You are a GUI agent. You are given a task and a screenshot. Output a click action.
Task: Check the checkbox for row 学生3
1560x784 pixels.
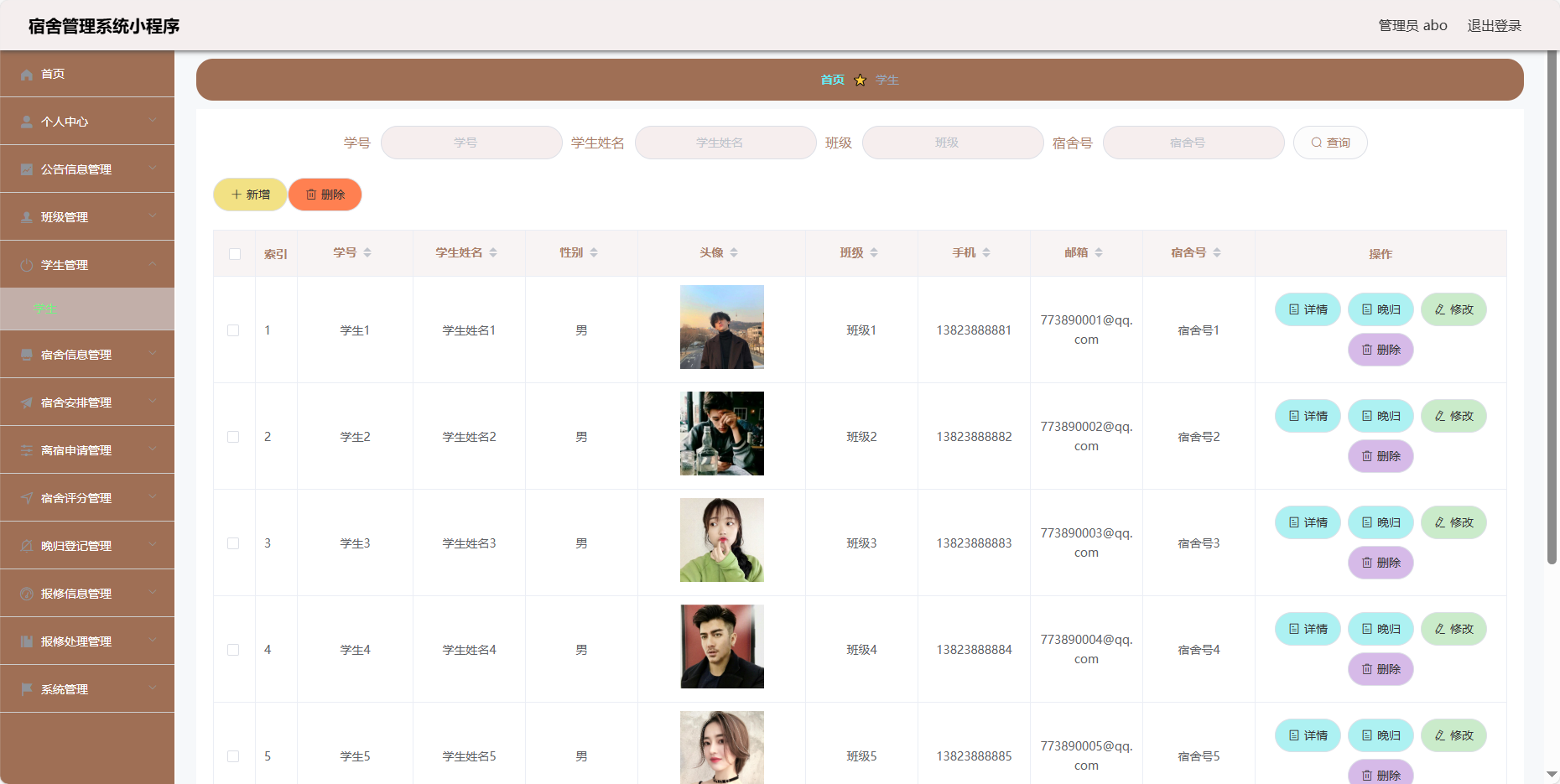[x=233, y=544]
